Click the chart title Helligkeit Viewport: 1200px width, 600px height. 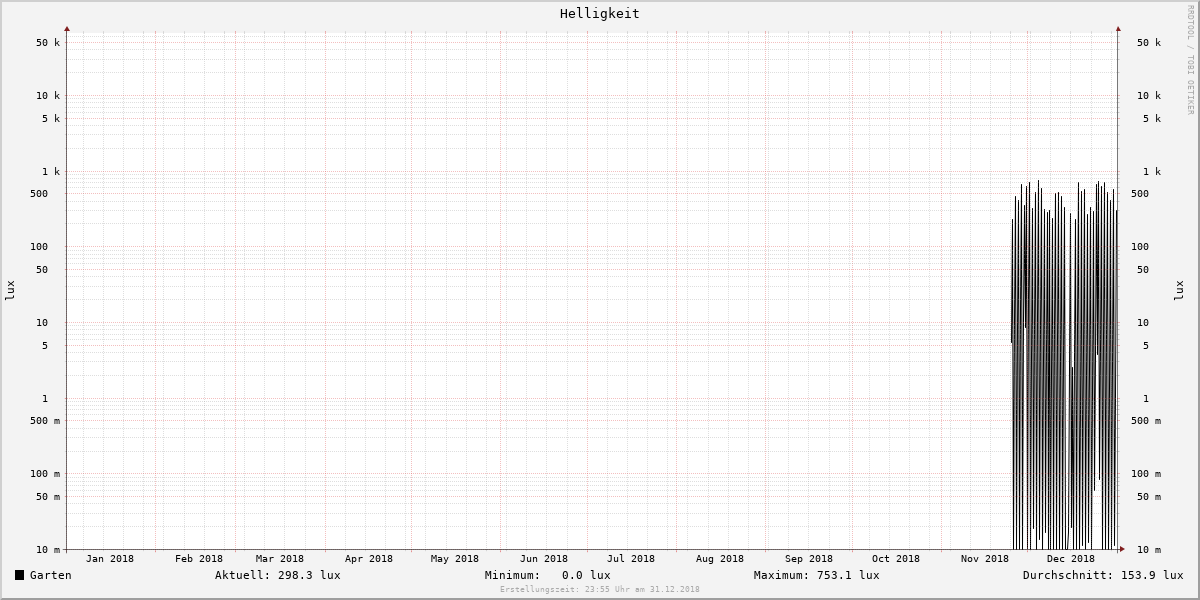click(599, 13)
